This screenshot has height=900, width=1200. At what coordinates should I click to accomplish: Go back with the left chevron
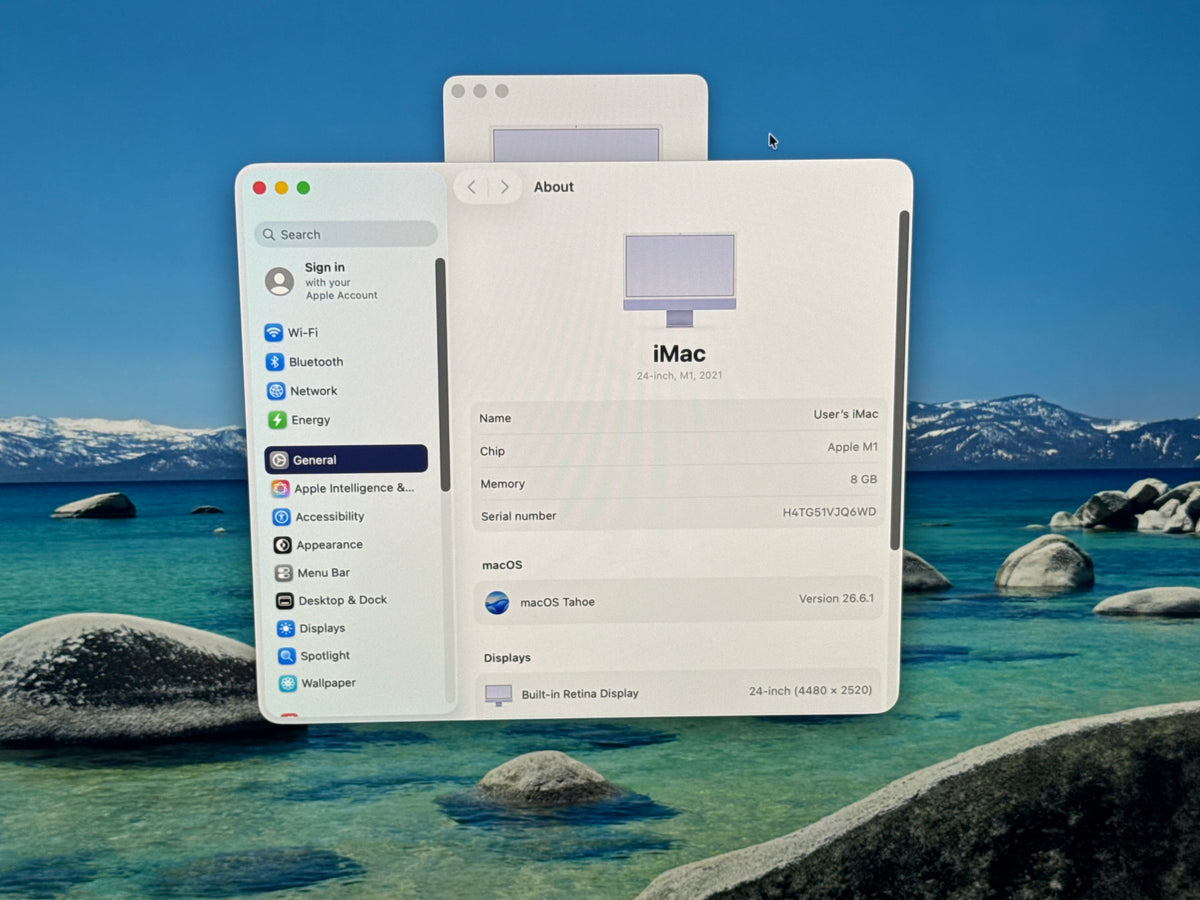(472, 187)
